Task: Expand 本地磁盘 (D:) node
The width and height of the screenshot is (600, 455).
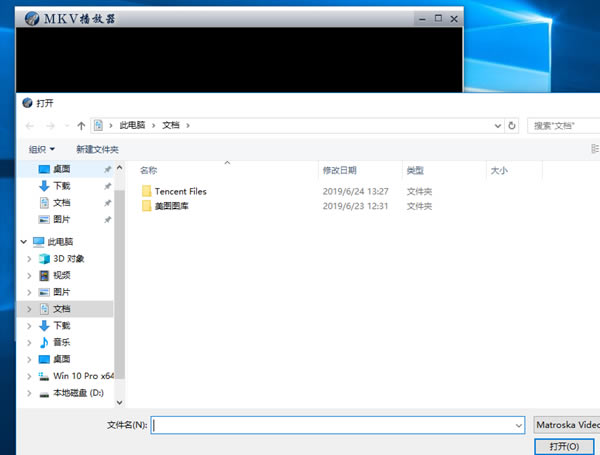Action: point(29,393)
